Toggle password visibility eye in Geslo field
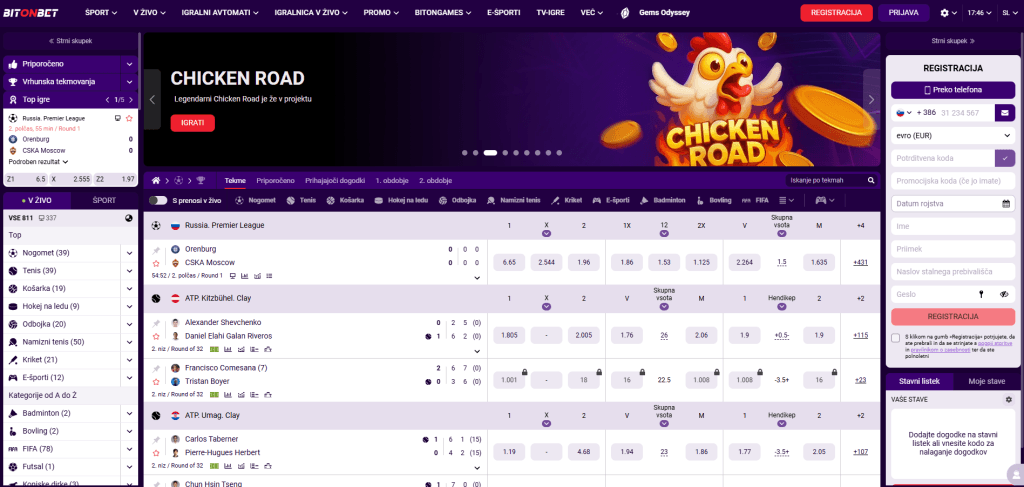Screen dimensions: 1024x487 coord(1004,294)
